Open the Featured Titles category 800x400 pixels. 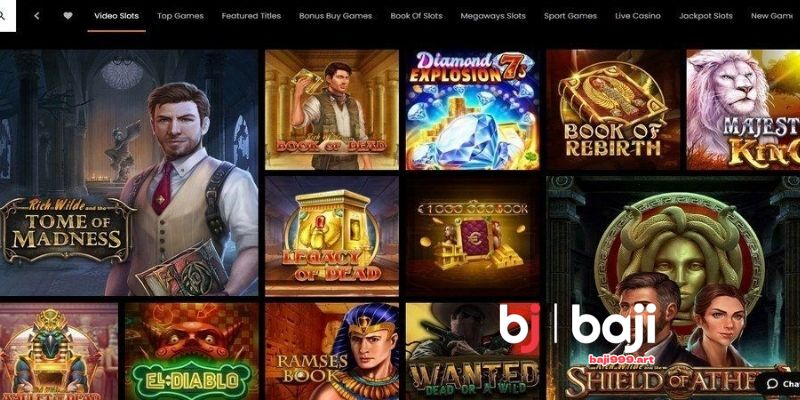click(251, 16)
